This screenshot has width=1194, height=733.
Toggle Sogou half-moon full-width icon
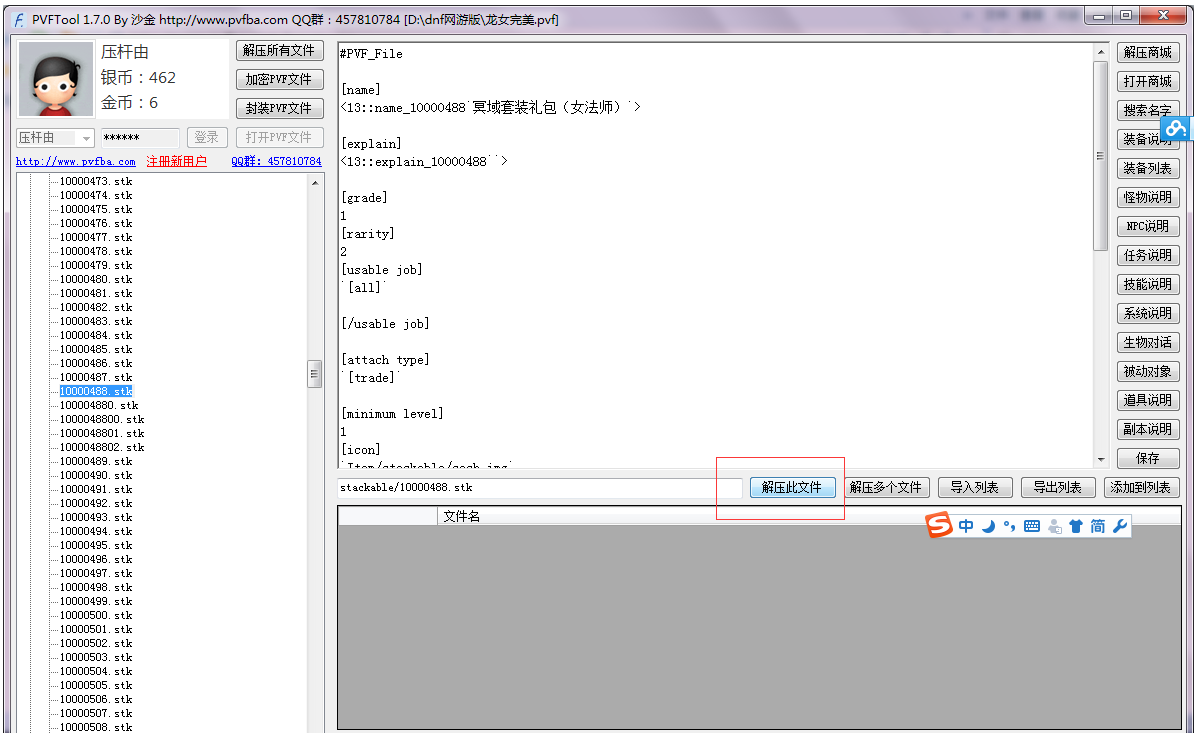click(988, 526)
